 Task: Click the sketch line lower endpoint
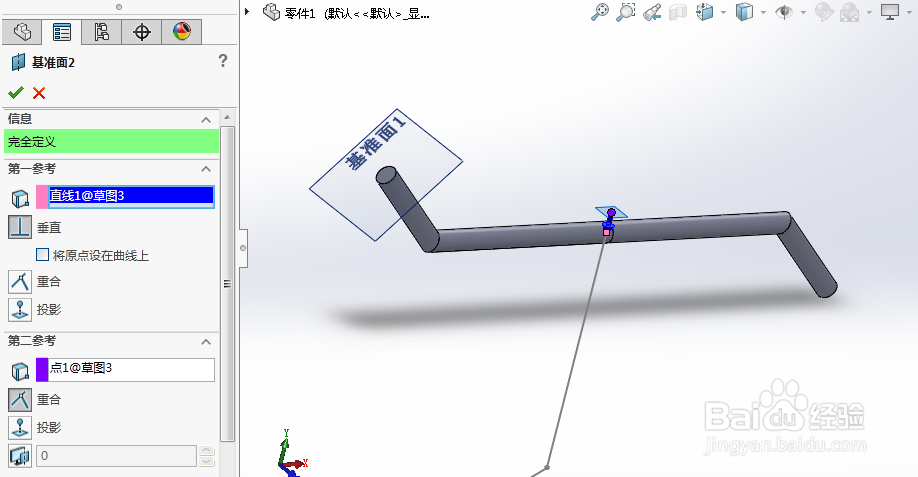point(547,467)
